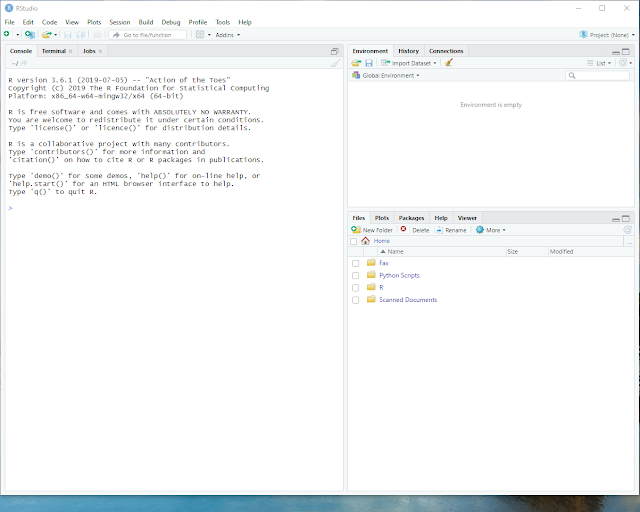This screenshot has height=512, width=640.
Task: Close the Jobs tab
Action: (x=100, y=51)
